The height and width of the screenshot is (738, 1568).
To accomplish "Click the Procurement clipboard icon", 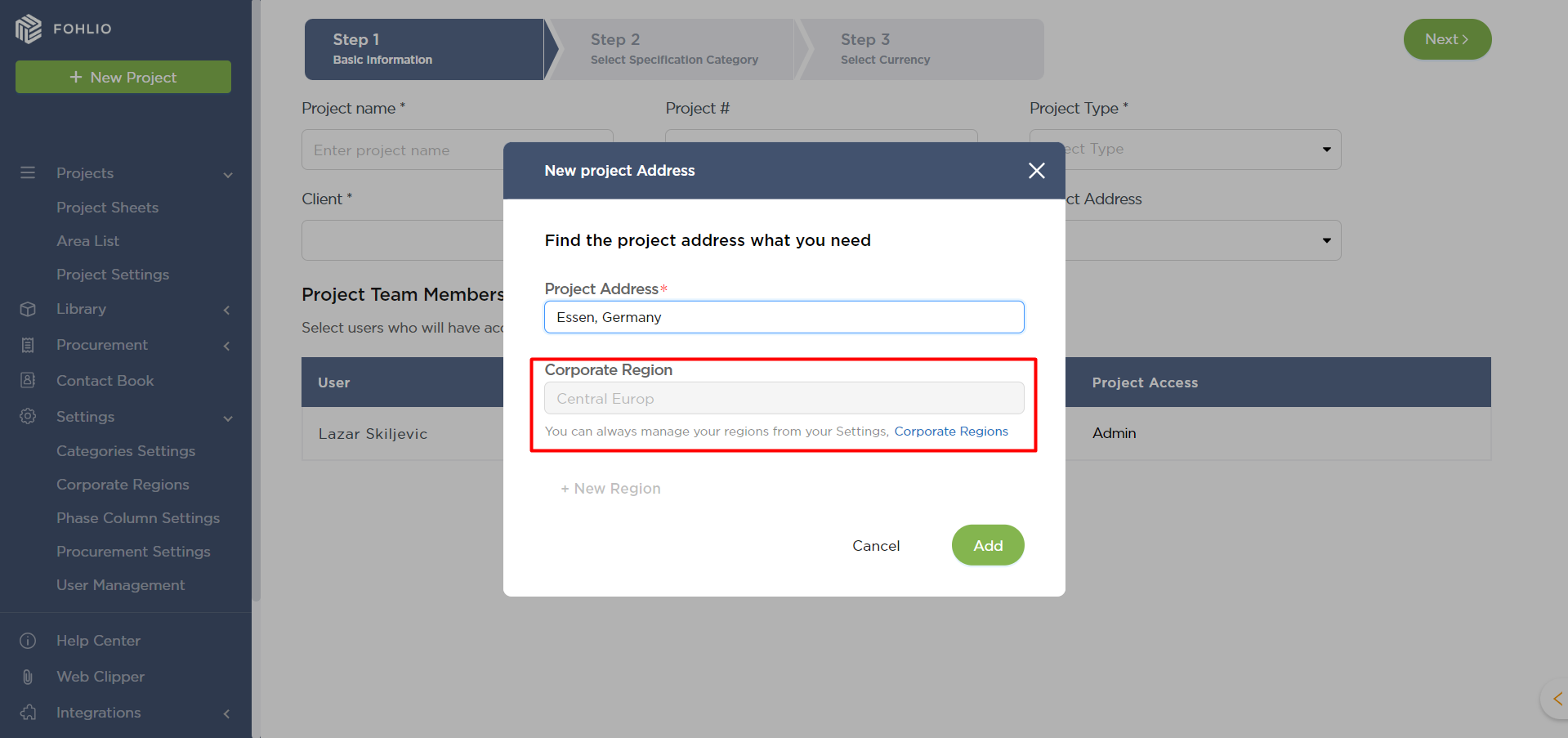I will 28,345.
